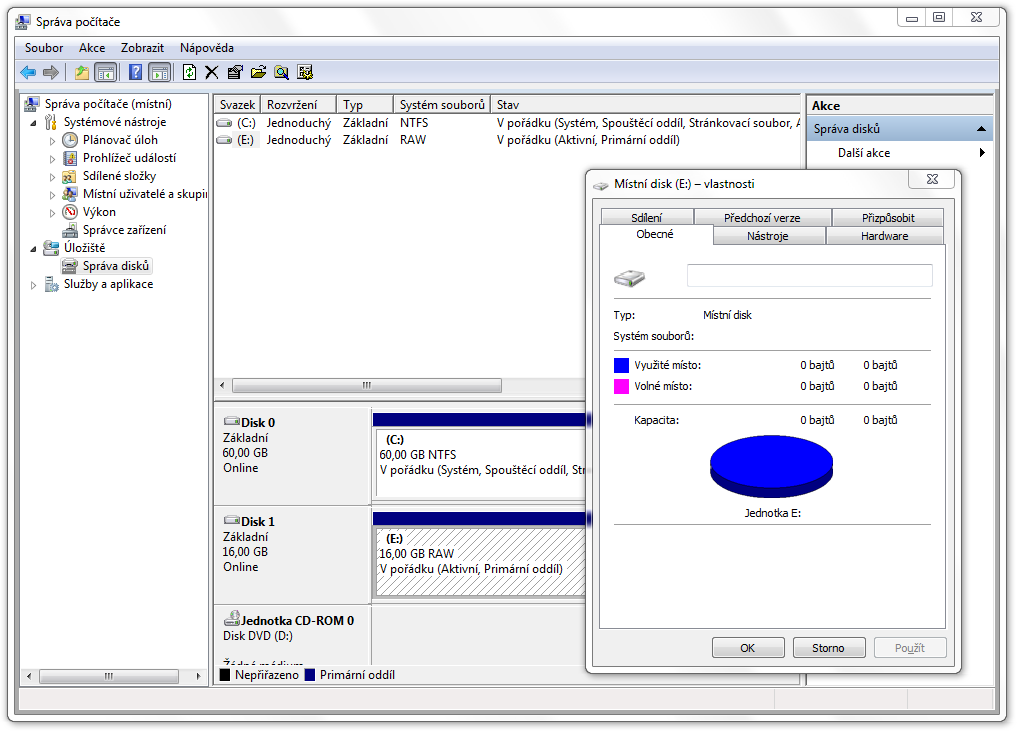Open the Soubor menu

pyautogui.click(x=44, y=48)
